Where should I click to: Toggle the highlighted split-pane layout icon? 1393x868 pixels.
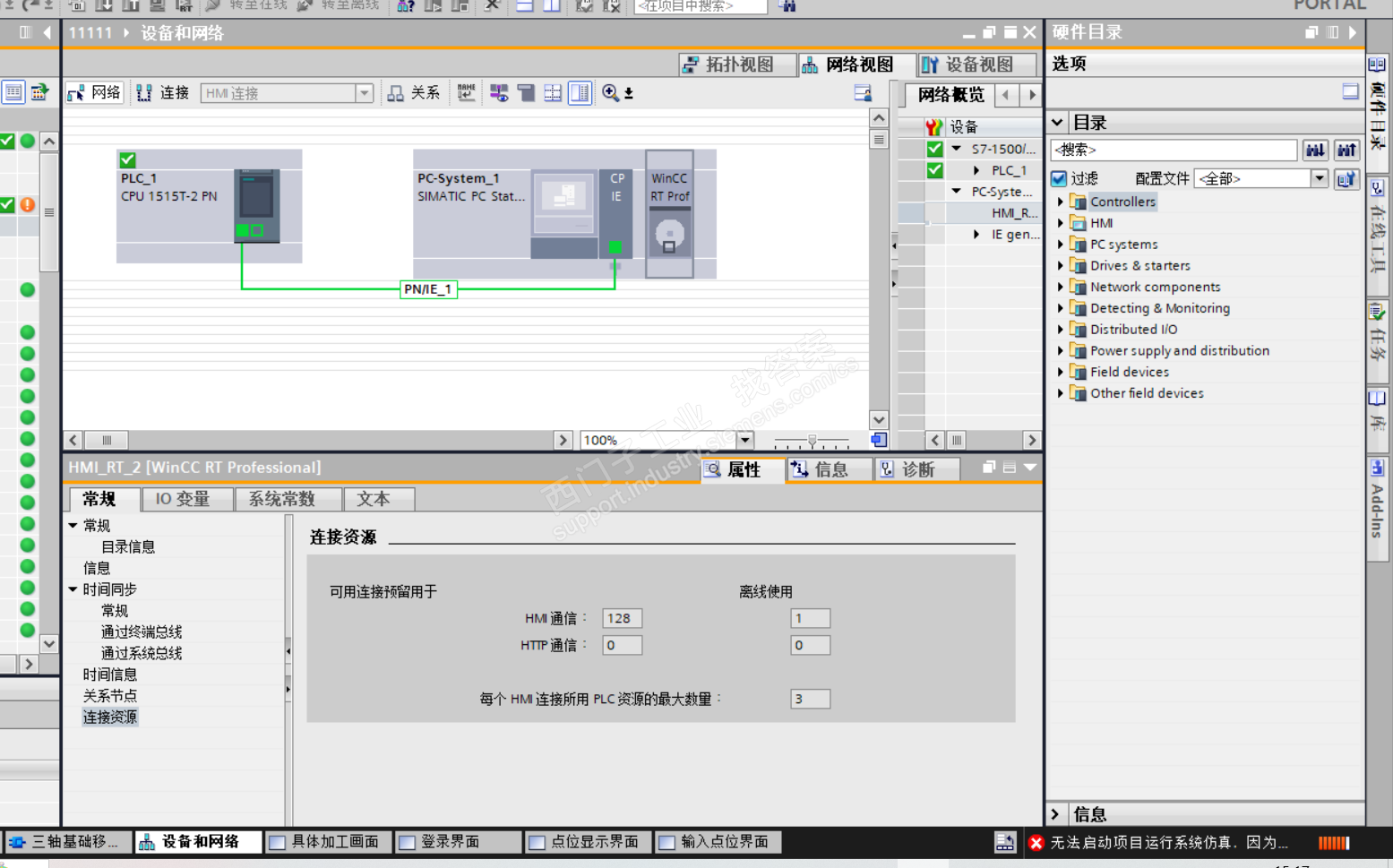[580, 92]
